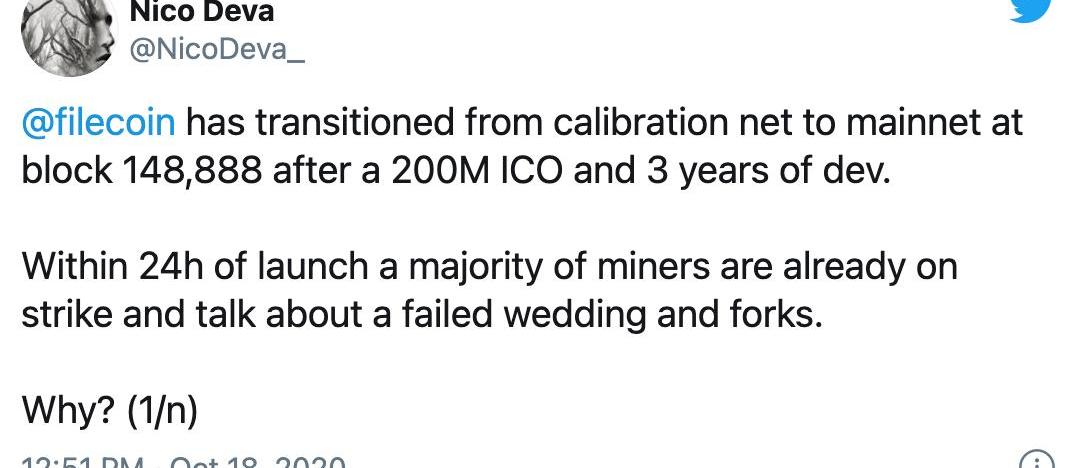This screenshot has width=1070, height=468.
Task: Click the Oct 18, 2020 tweet date
Action: pos(260,464)
